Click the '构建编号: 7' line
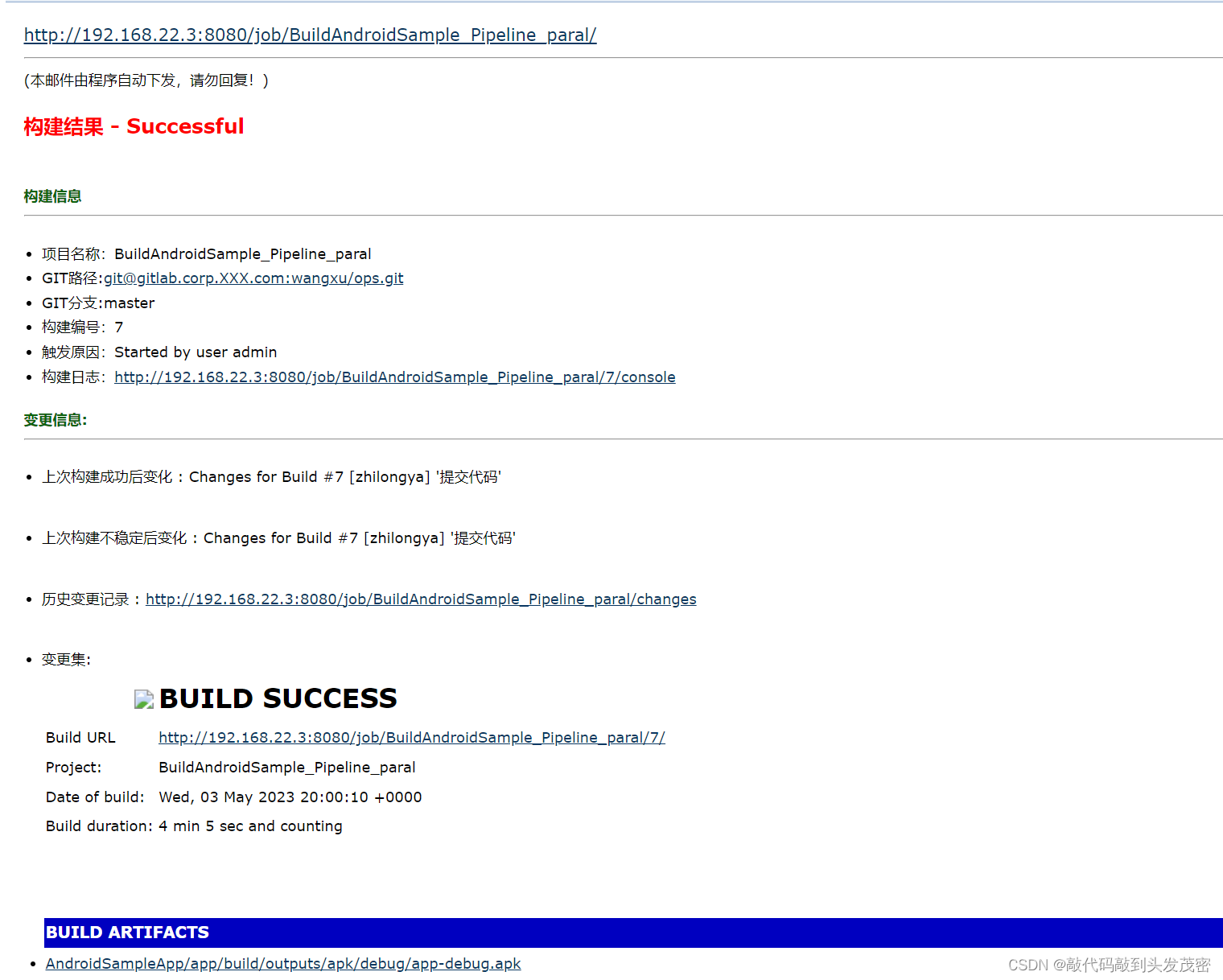The width and height of the screenshot is (1223, 980). tap(82, 327)
